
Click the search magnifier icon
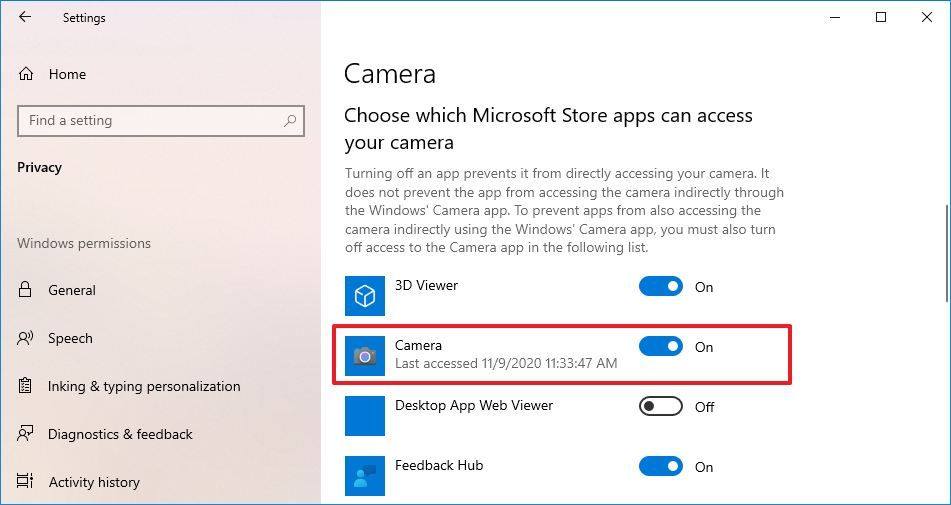coord(290,121)
